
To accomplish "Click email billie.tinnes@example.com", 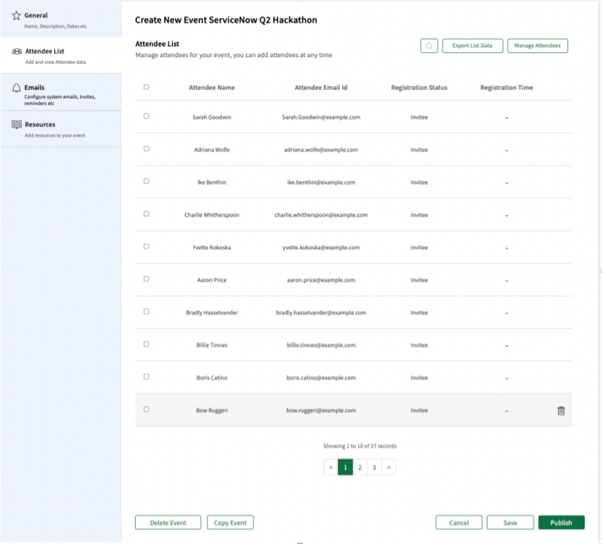I will pos(321,345).
